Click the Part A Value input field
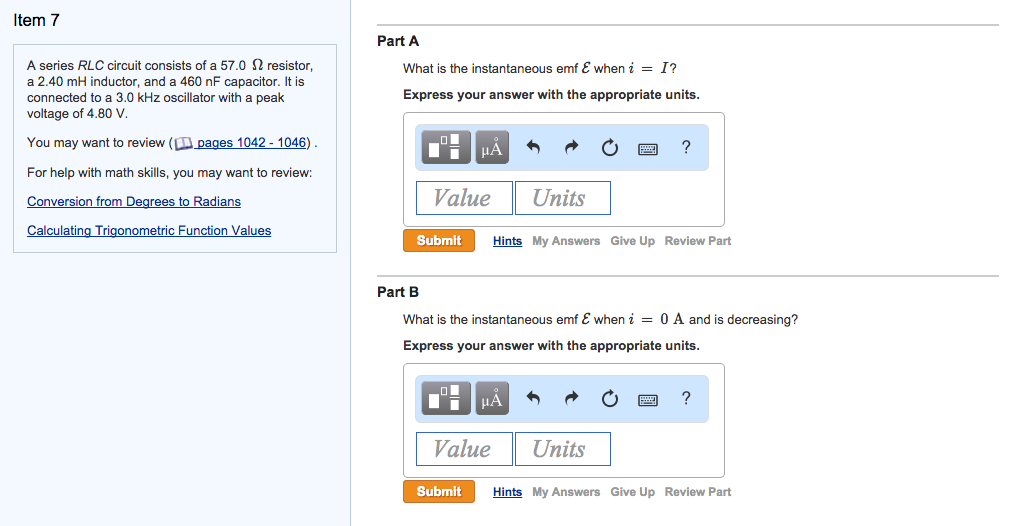Viewport: 1022px width, 526px height. click(464, 198)
